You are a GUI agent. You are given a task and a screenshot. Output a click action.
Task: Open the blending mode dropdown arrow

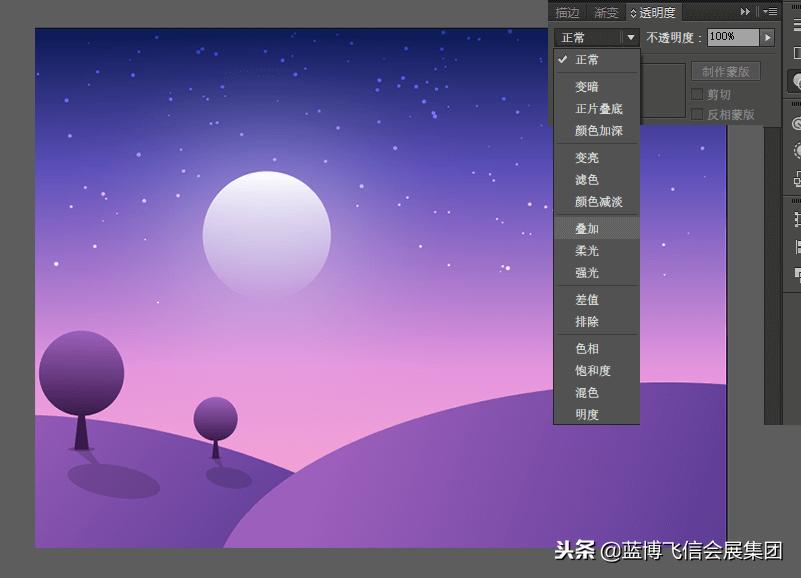631,37
